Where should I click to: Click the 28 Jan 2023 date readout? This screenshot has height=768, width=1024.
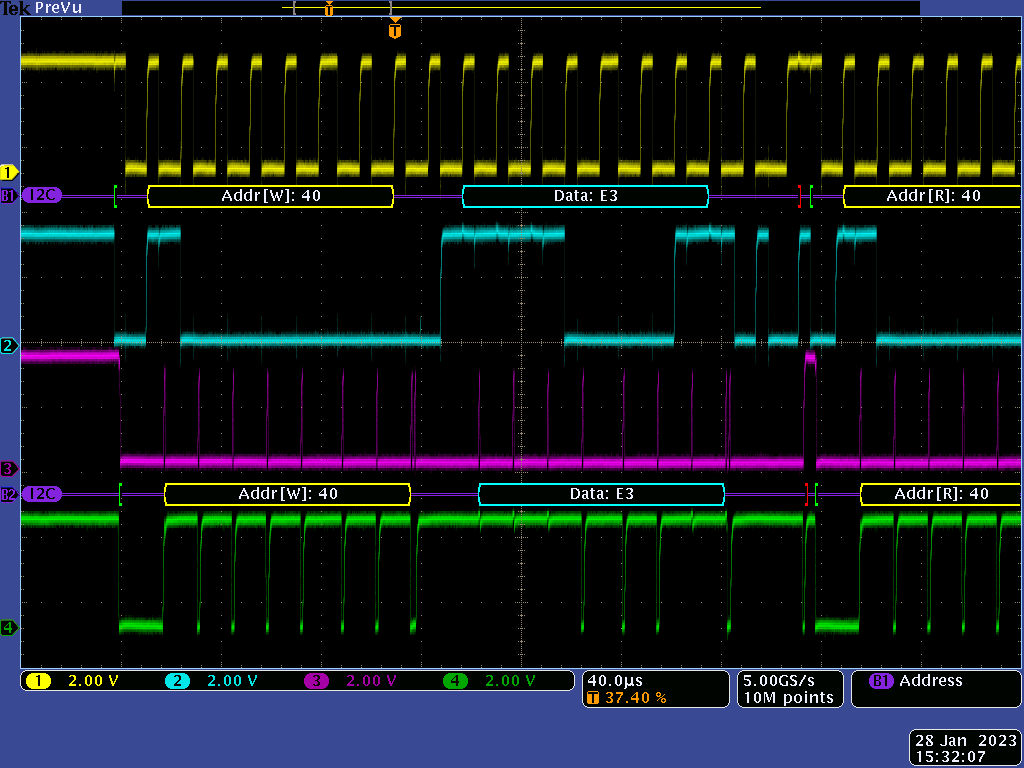[x=966, y=741]
